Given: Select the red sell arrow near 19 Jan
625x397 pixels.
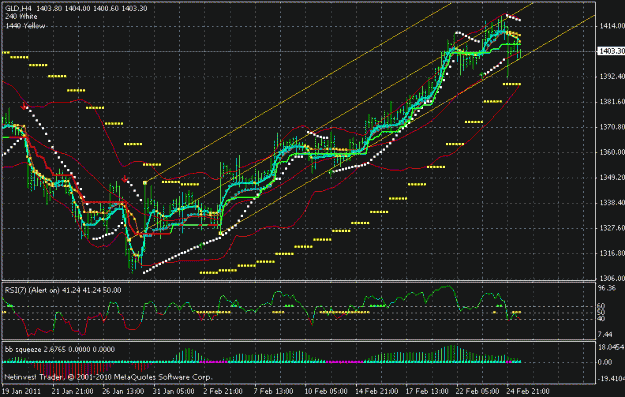Looking at the screenshot, I should coord(25,106).
